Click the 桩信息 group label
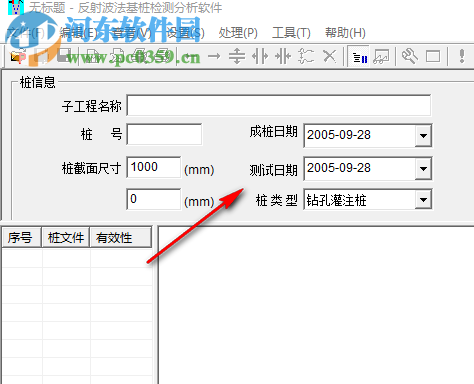The height and width of the screenshot is (384, 474). (38, 82)
